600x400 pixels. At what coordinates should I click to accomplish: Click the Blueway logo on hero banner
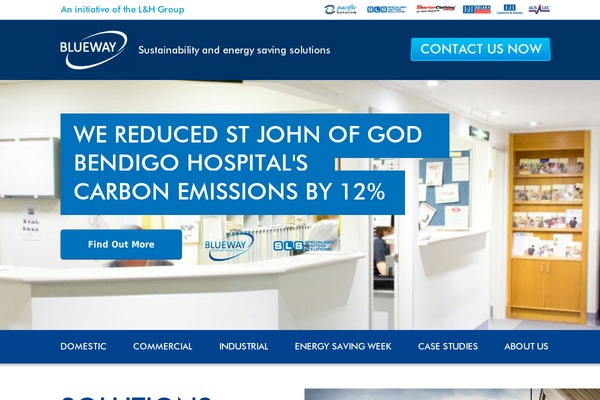pyautogui.click(x=229, y=246)
